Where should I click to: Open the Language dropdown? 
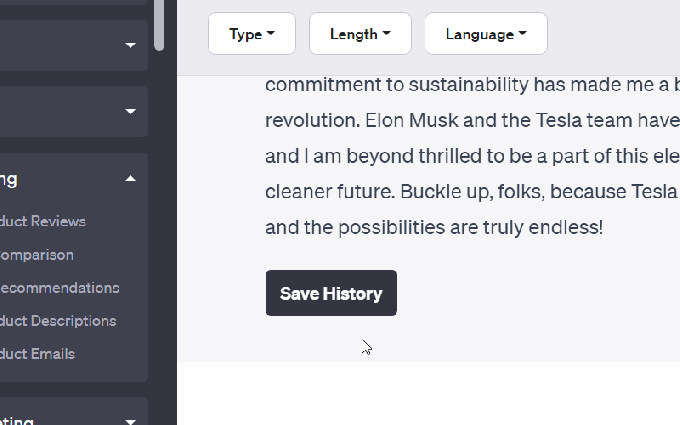[485, 34]
